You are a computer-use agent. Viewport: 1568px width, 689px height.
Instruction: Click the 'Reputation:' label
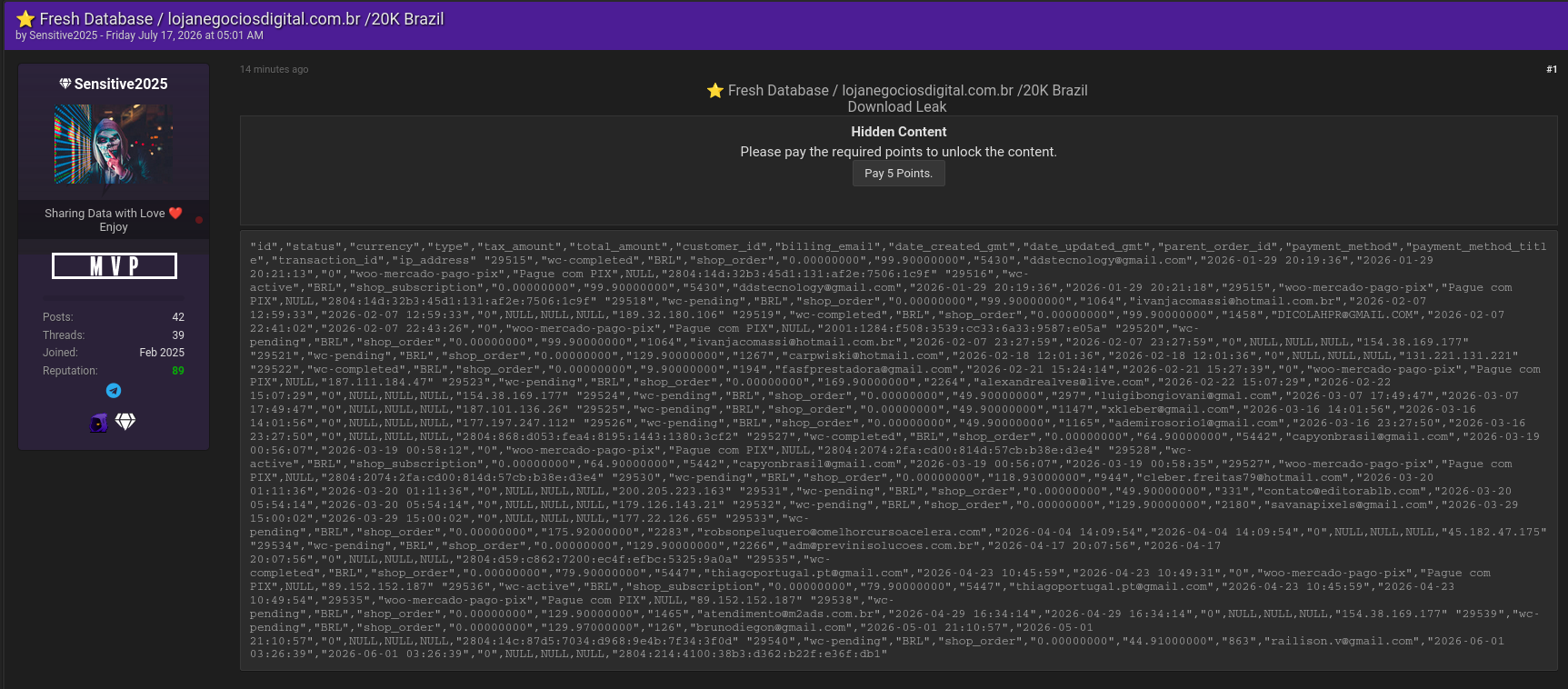(x=70, y=371)
